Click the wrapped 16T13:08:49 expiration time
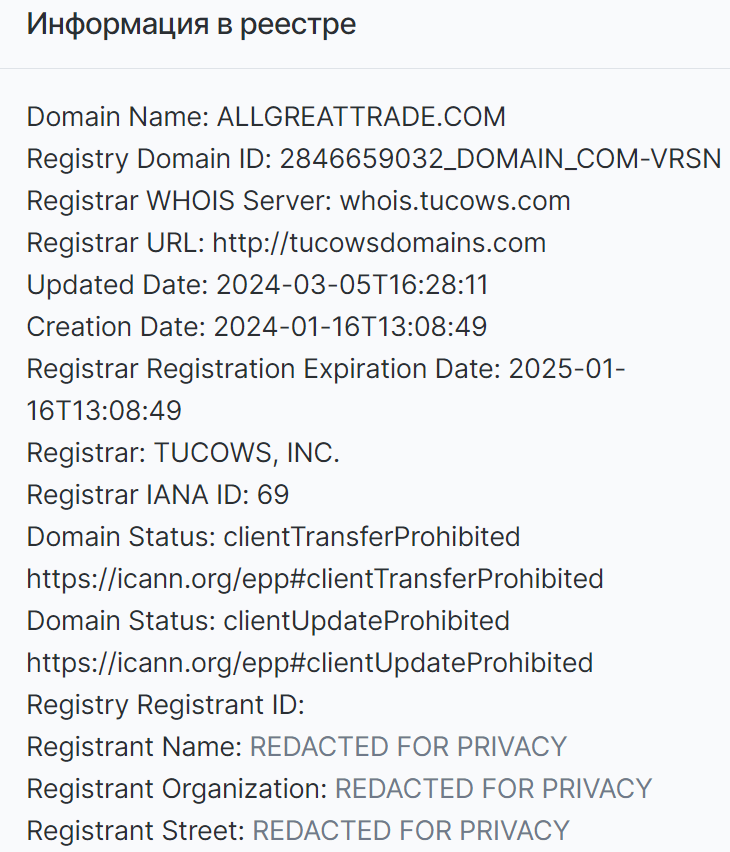This screenshot has width=730, height=852. [104, 411]
